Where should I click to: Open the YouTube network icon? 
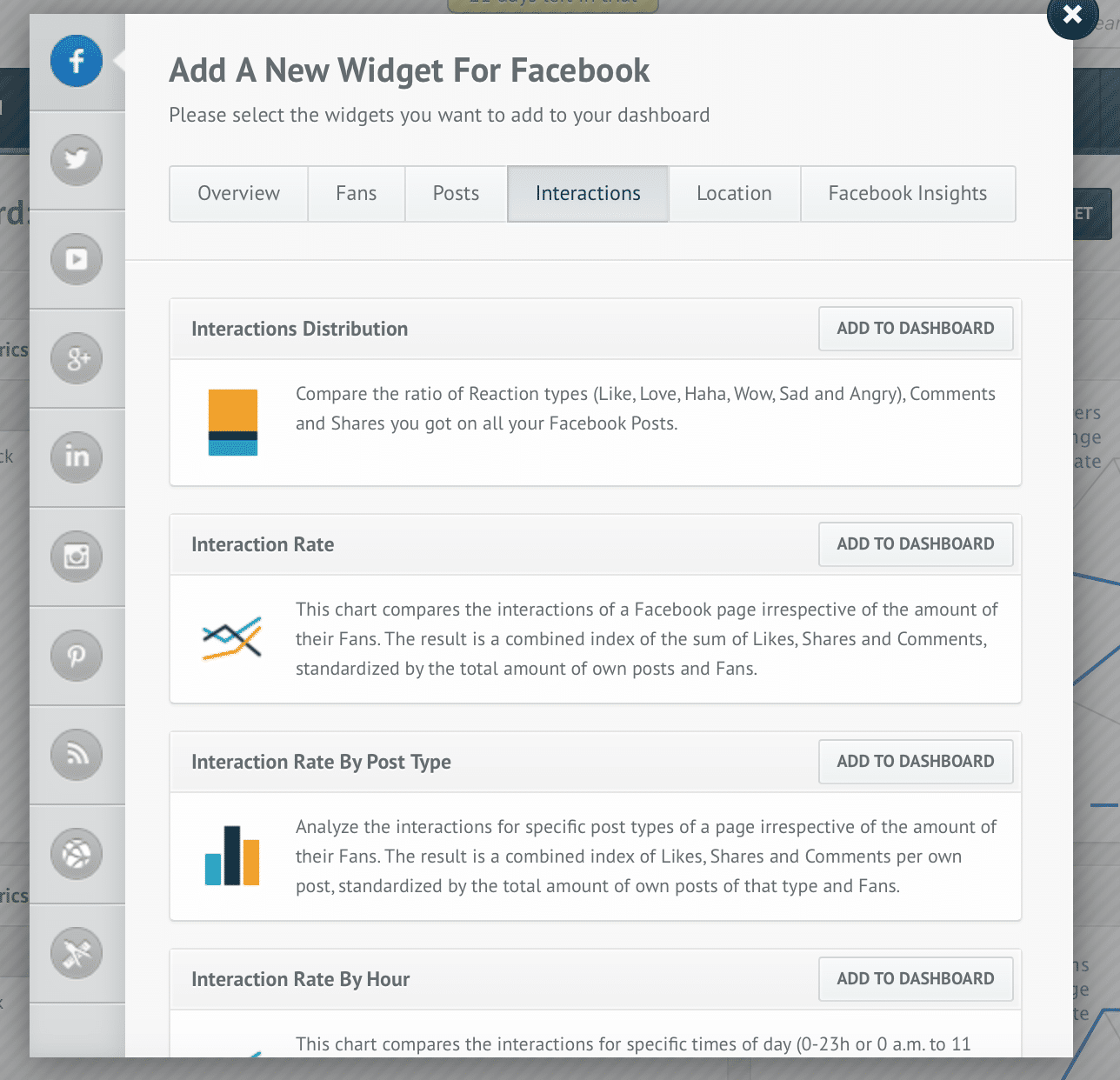[77, 259]
